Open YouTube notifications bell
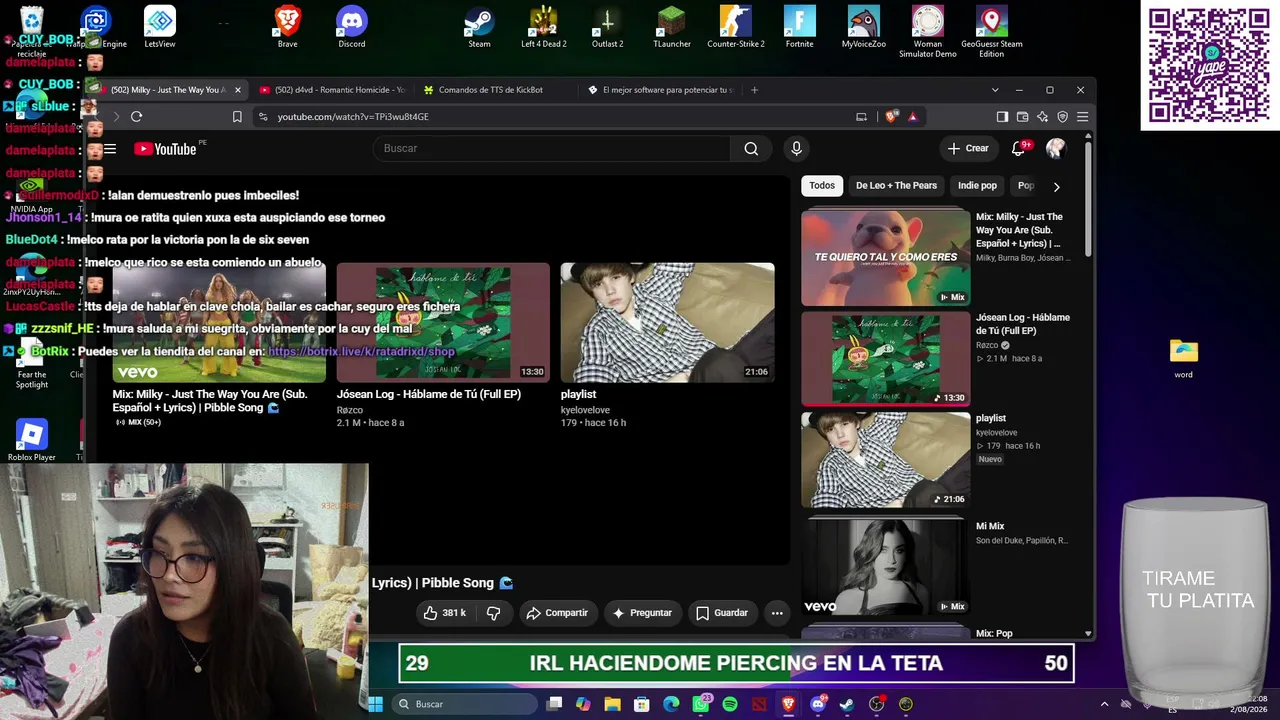 1018,149
